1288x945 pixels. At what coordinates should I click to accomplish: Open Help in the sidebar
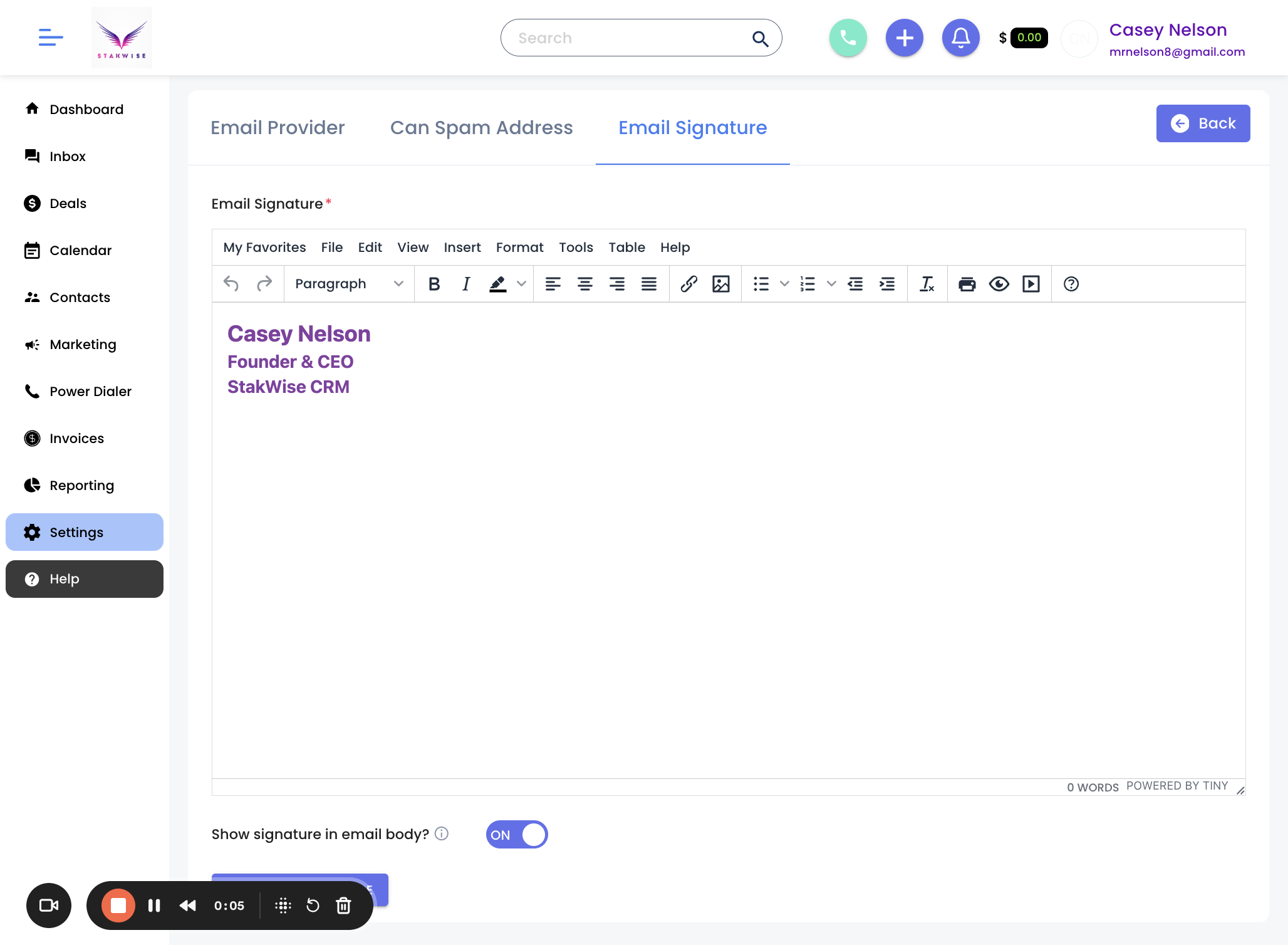coord(85,579)
